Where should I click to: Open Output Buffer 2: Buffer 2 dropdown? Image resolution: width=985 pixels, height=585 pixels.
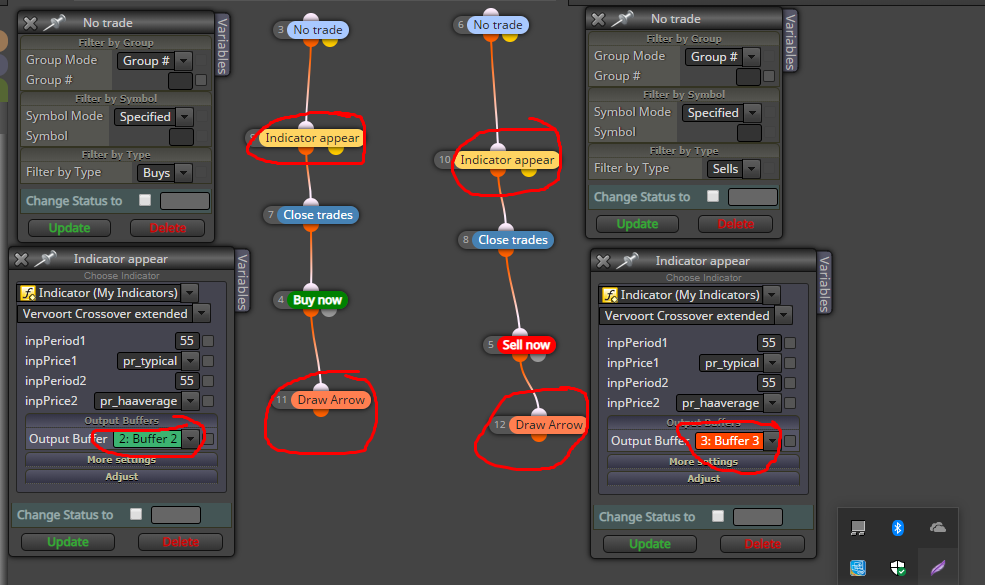point(156,439)
